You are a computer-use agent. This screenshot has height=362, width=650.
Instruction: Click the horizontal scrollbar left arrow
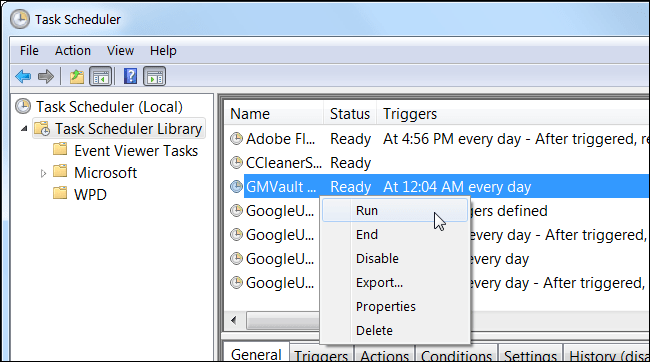[x=234, y=320]
